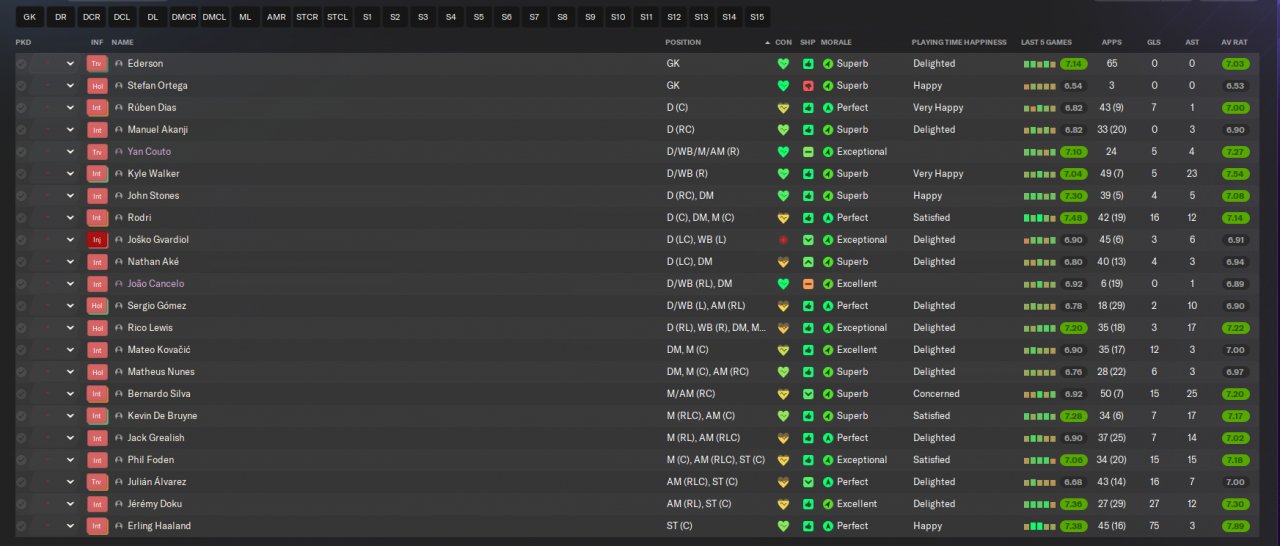Screen dimensions: 1280x546
Task: Click Erling Haaland's morale arrow icon
Action: click(828, 525)
